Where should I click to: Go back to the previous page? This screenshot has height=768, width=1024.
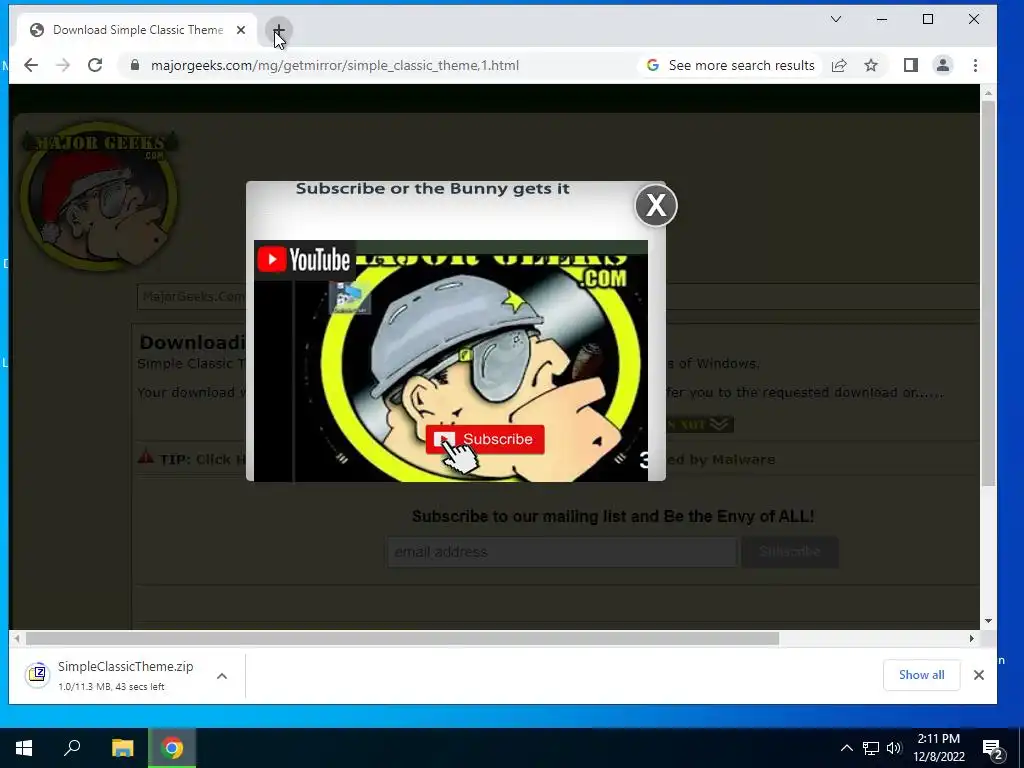(31, 65)
